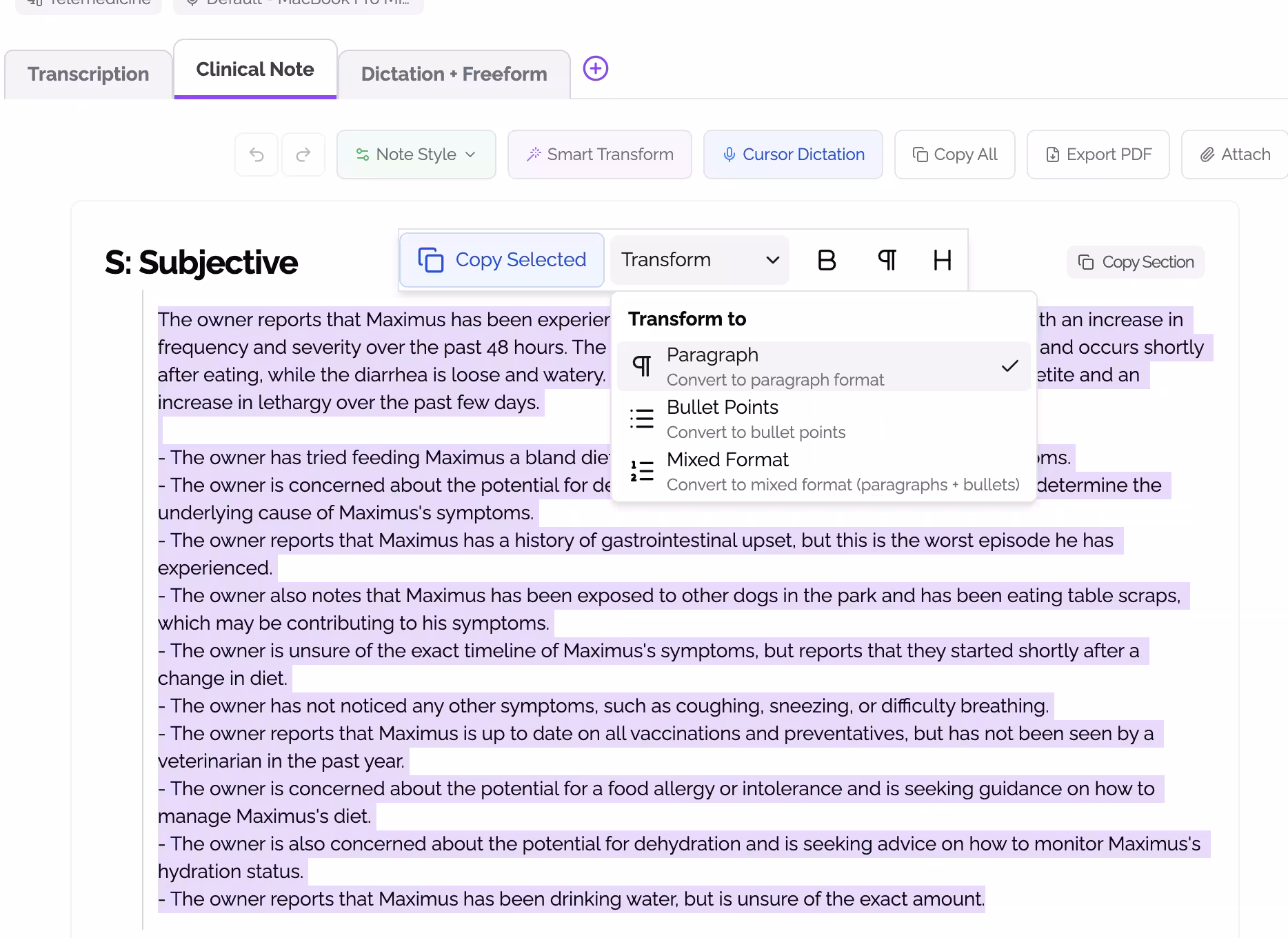This screenshot has height=938, width=1288.
Task: Click Attach paperclip button
Action: pyautogui.click(x=1235, y=154)
